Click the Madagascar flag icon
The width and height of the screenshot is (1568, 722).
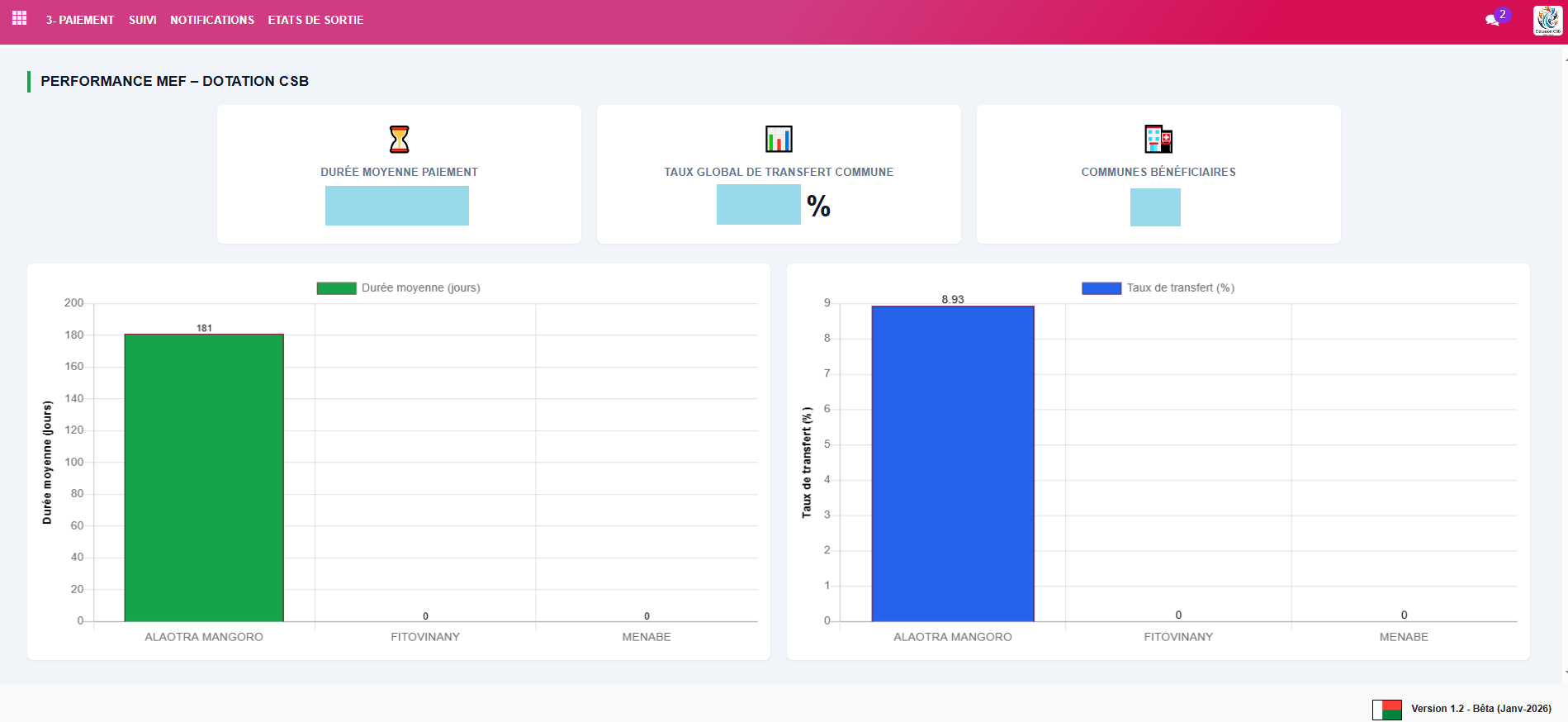point(1386,709)
